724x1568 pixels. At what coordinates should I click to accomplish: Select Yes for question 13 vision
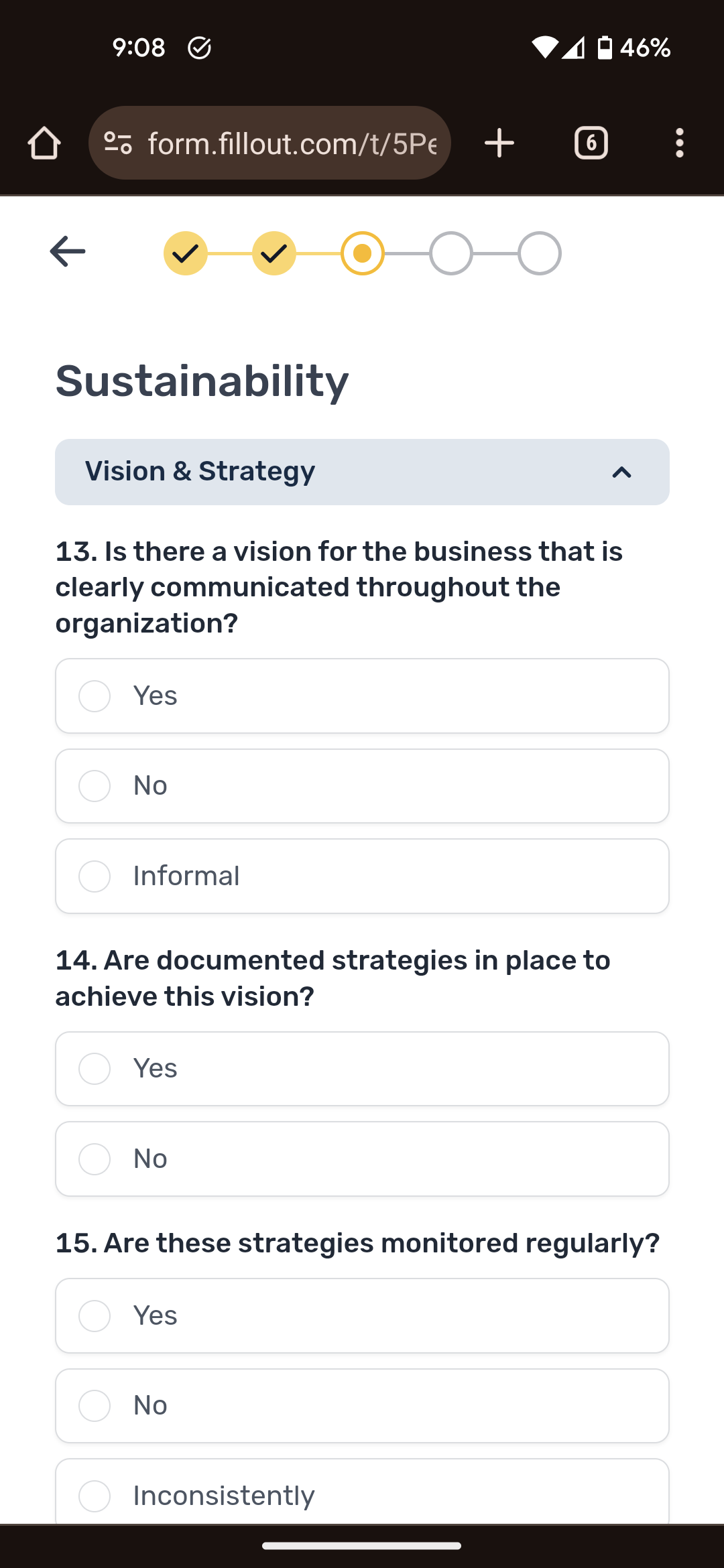pos(362,696)
